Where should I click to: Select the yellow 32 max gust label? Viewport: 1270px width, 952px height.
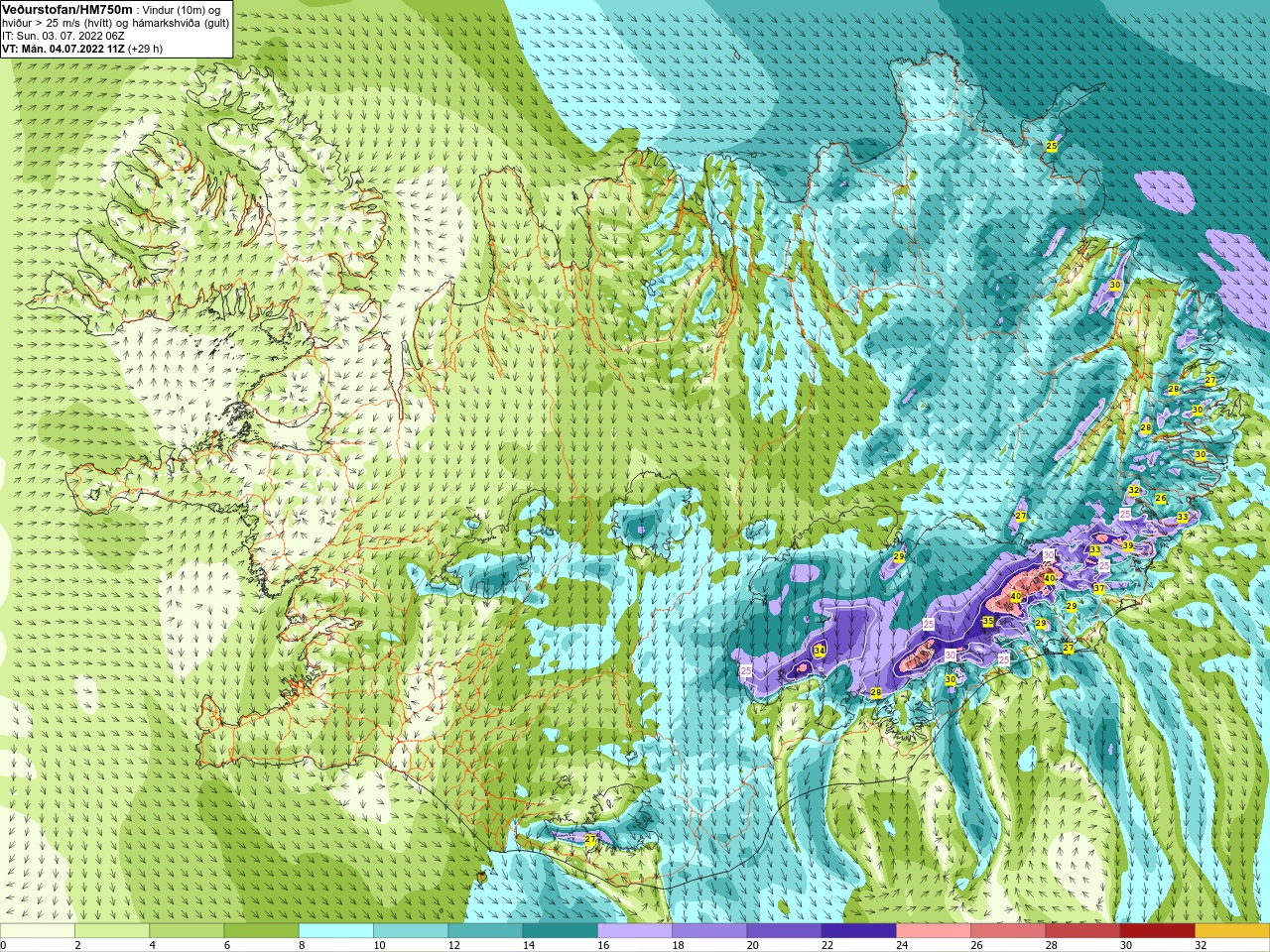pyautogui.click(x=1134, y=490)
